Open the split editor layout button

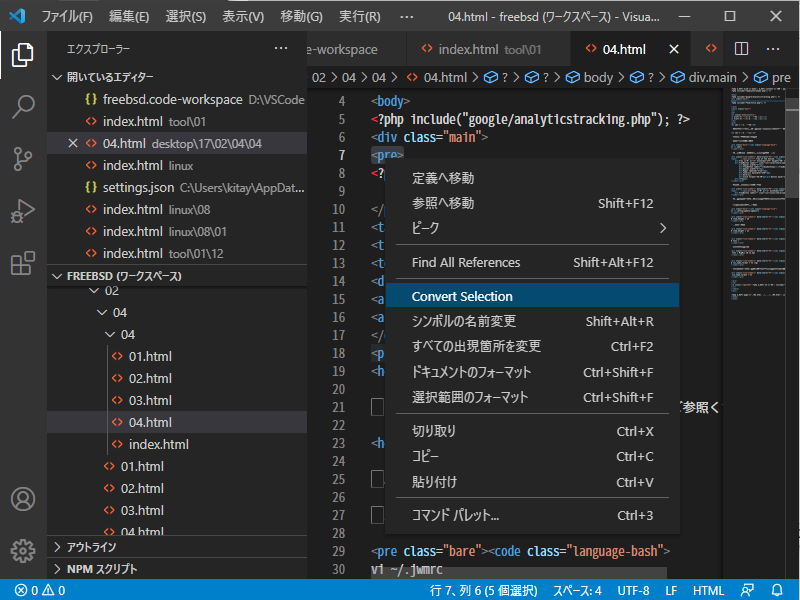[x=741, y=49]
